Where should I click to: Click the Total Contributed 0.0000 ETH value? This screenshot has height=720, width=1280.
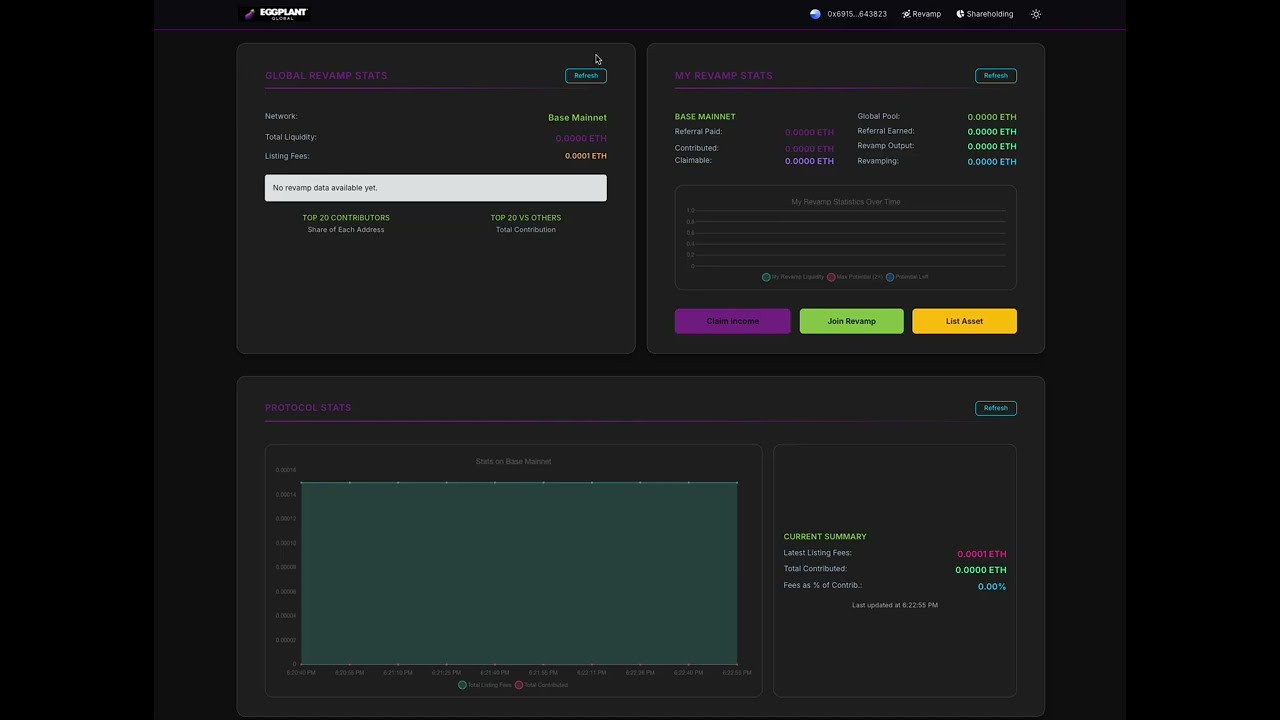coord(981,570)
